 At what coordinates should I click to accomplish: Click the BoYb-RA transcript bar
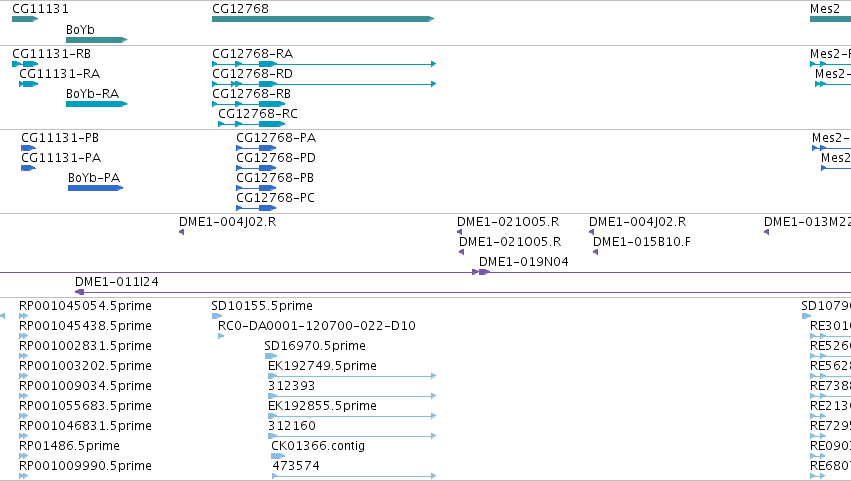click(97, 104)
